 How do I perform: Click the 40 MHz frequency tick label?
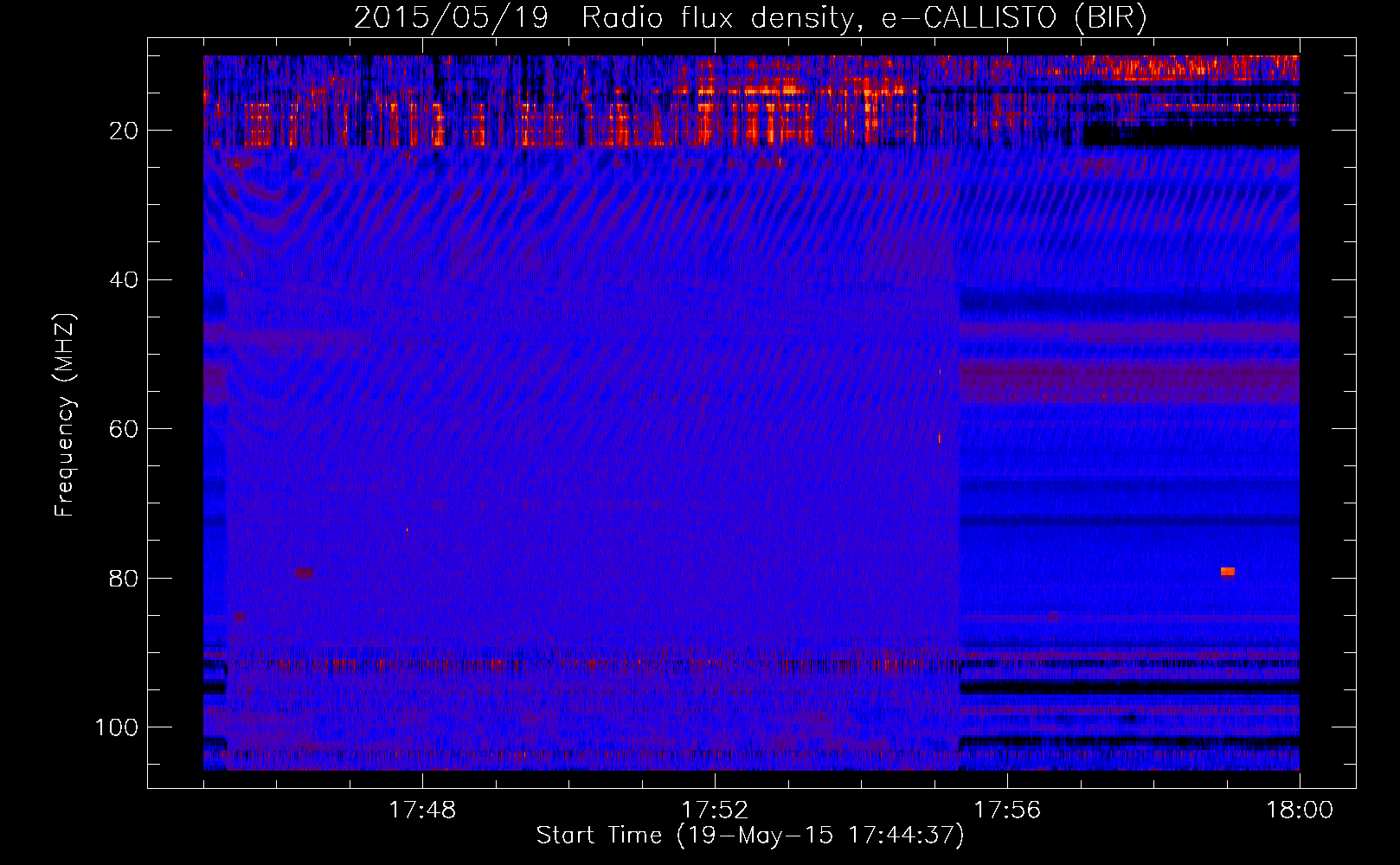(x=124, y=280)
